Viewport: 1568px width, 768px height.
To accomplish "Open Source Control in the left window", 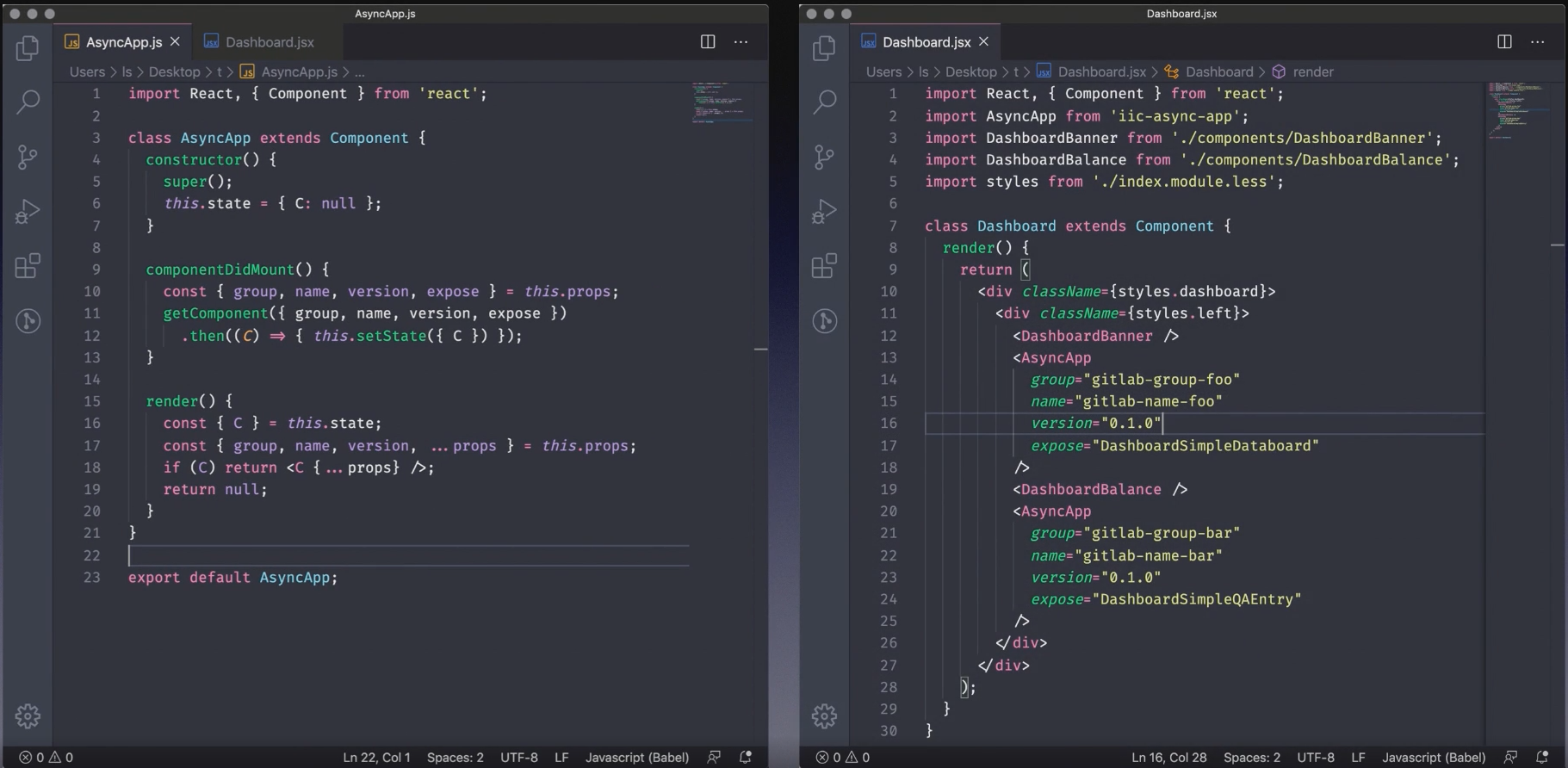I will (x=28, y=157).
